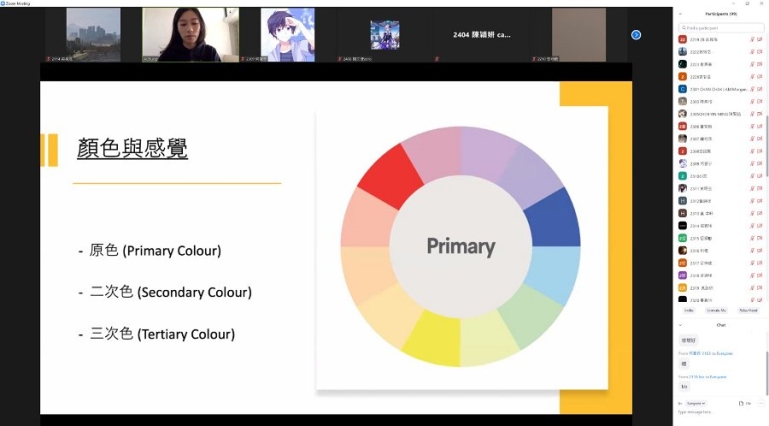769x426 pixels.
Task: Show next participant videos with blue arrow
Action: tap(636, 35)
